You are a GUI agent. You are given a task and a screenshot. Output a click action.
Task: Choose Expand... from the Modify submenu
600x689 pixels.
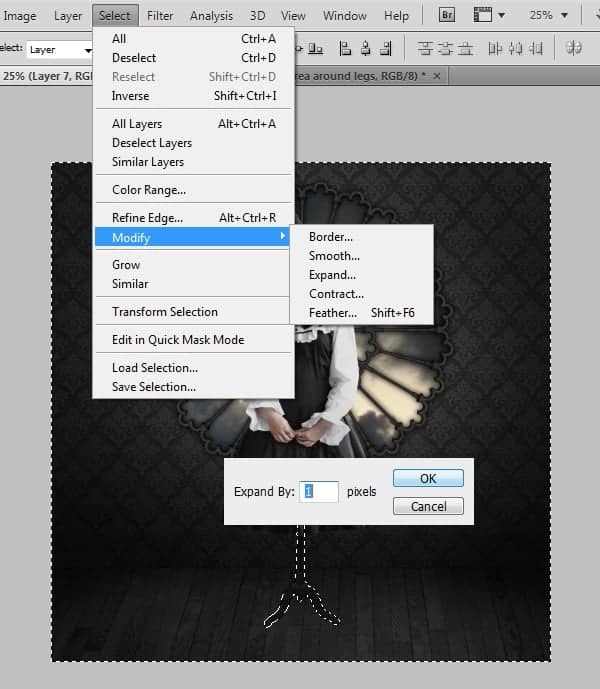tap(332, 275)
